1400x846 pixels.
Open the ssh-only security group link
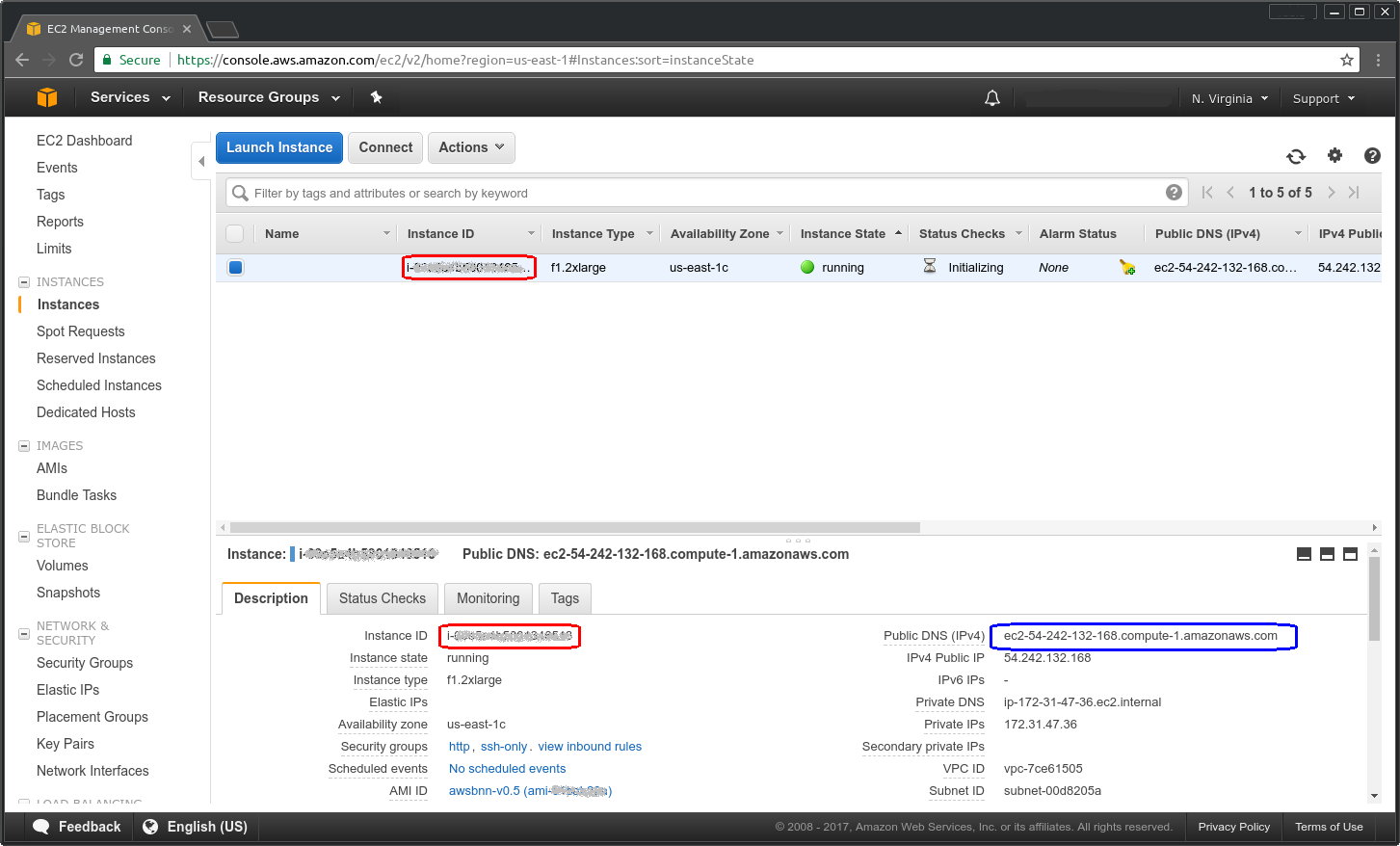[x=504, y=747]
